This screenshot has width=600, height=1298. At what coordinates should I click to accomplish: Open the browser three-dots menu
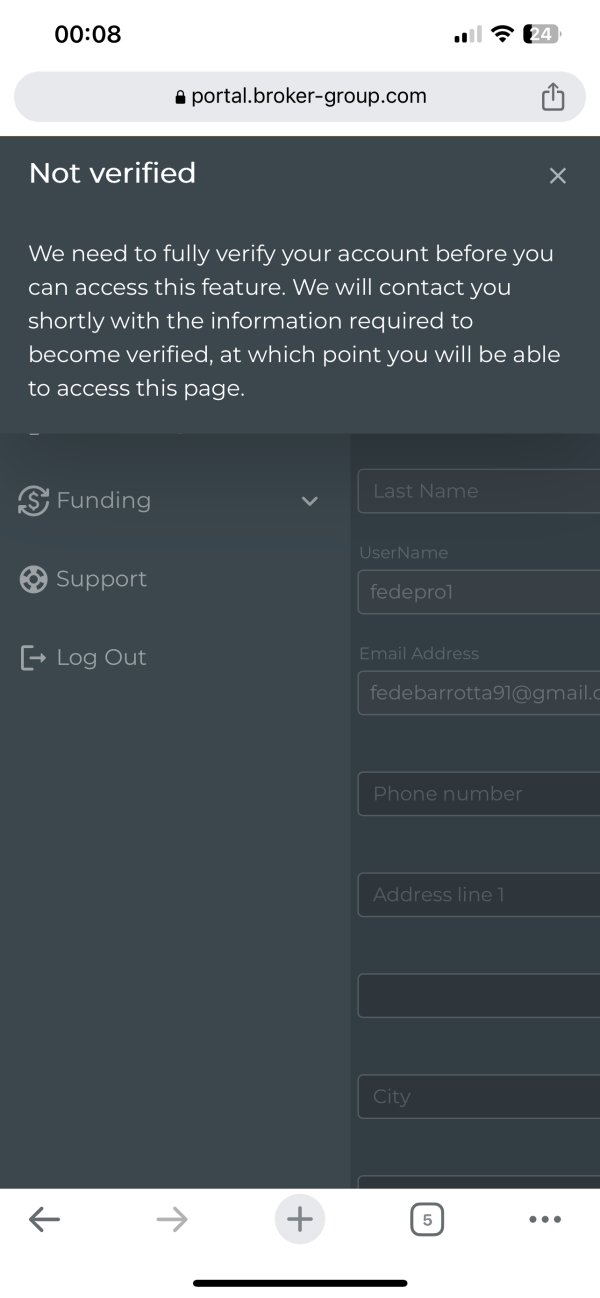pyautogui.click(x=545, y=1219)
